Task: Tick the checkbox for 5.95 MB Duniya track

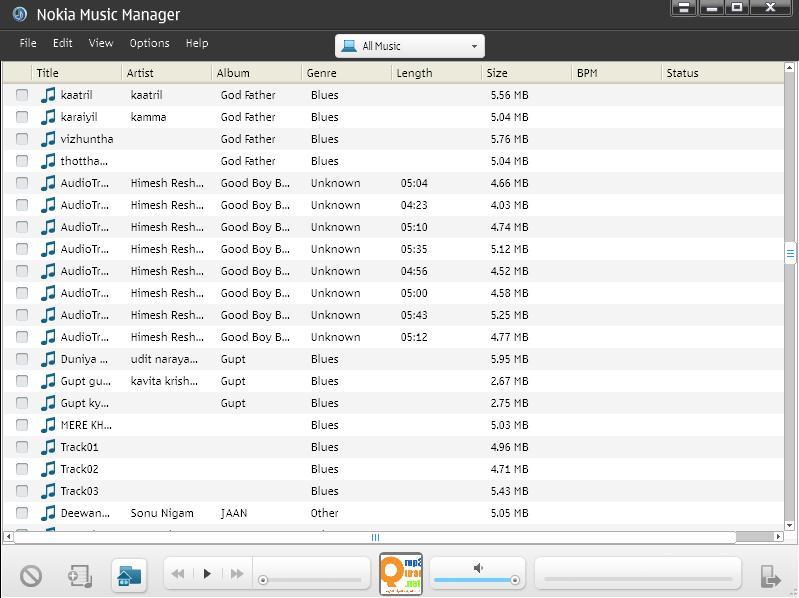Action: 22,359
